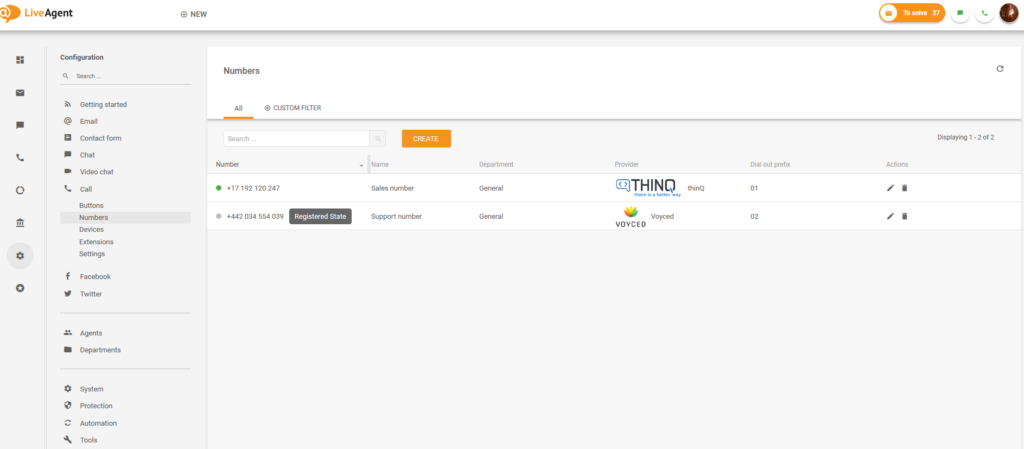Open Devices under Call menu
This screenshot has width=1024, height=449.
click(91, 229)
